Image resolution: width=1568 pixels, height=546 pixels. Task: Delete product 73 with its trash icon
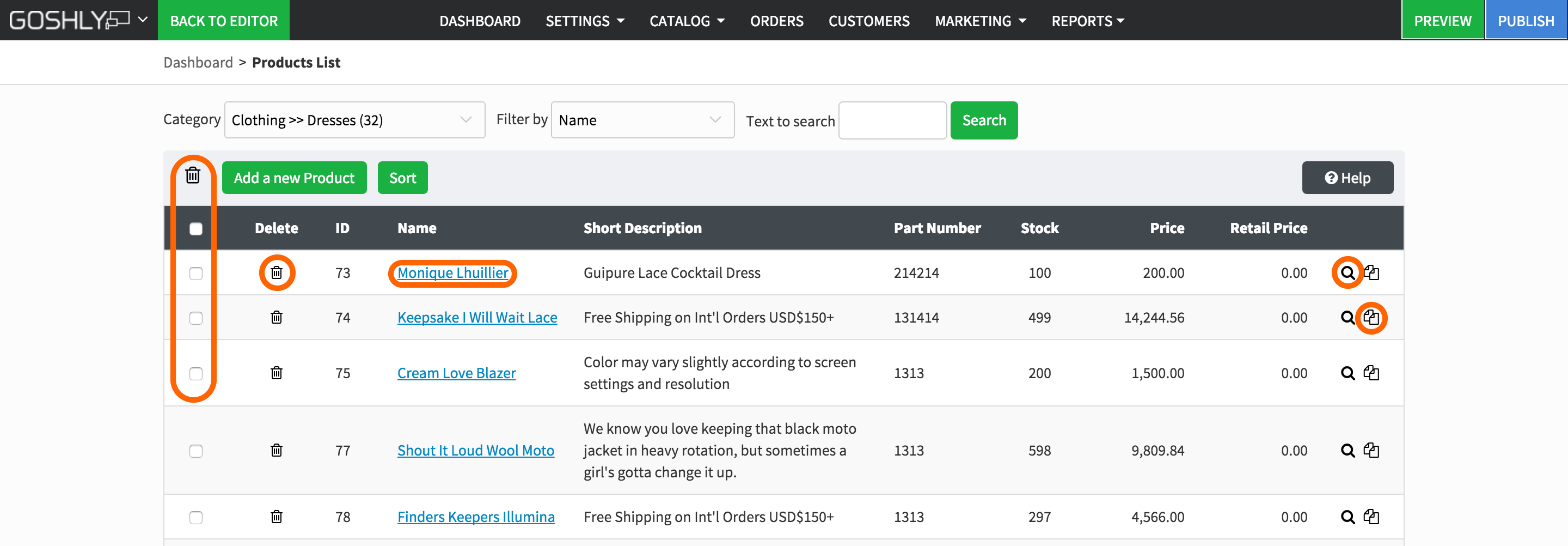tap(277, 272)
